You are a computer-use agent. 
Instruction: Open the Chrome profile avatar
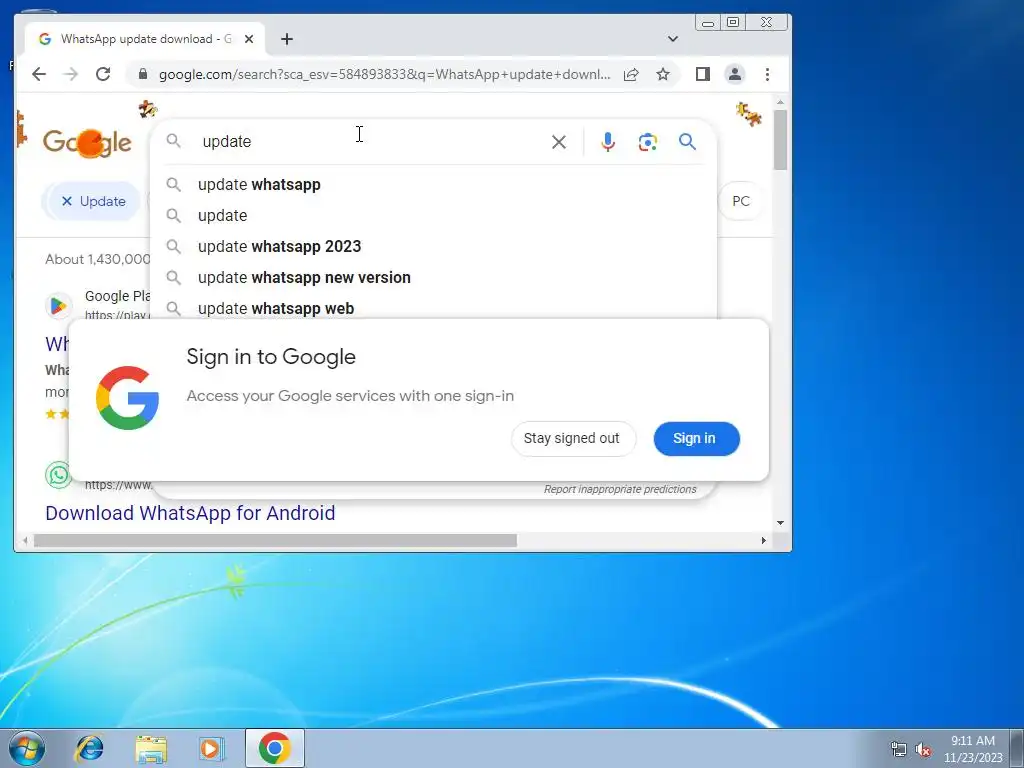735,74
